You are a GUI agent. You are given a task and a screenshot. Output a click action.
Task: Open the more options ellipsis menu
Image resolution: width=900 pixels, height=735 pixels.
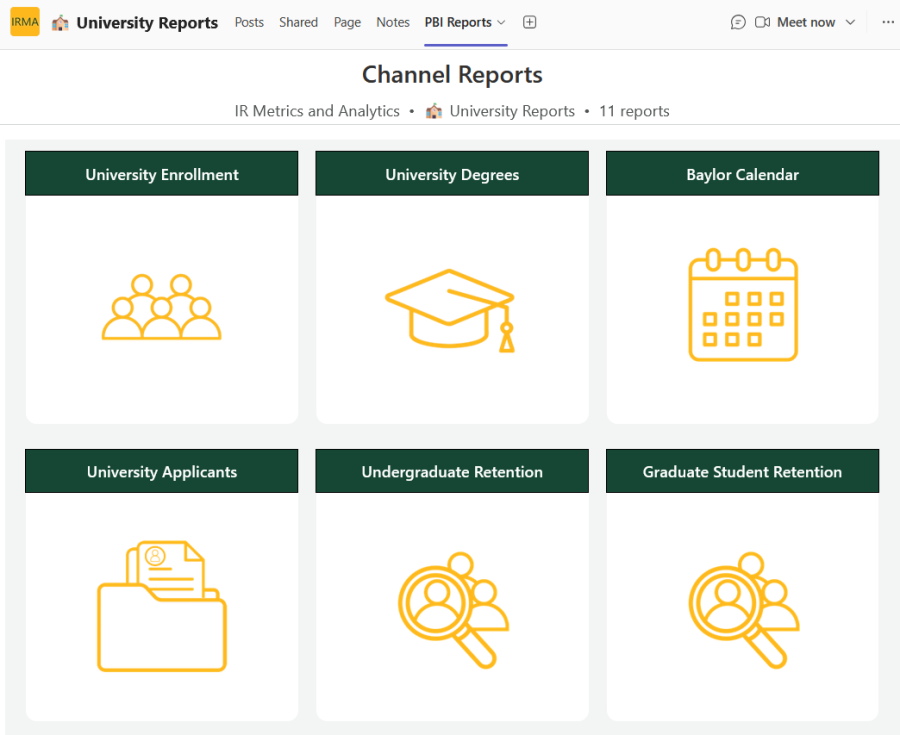click(888, 22)
